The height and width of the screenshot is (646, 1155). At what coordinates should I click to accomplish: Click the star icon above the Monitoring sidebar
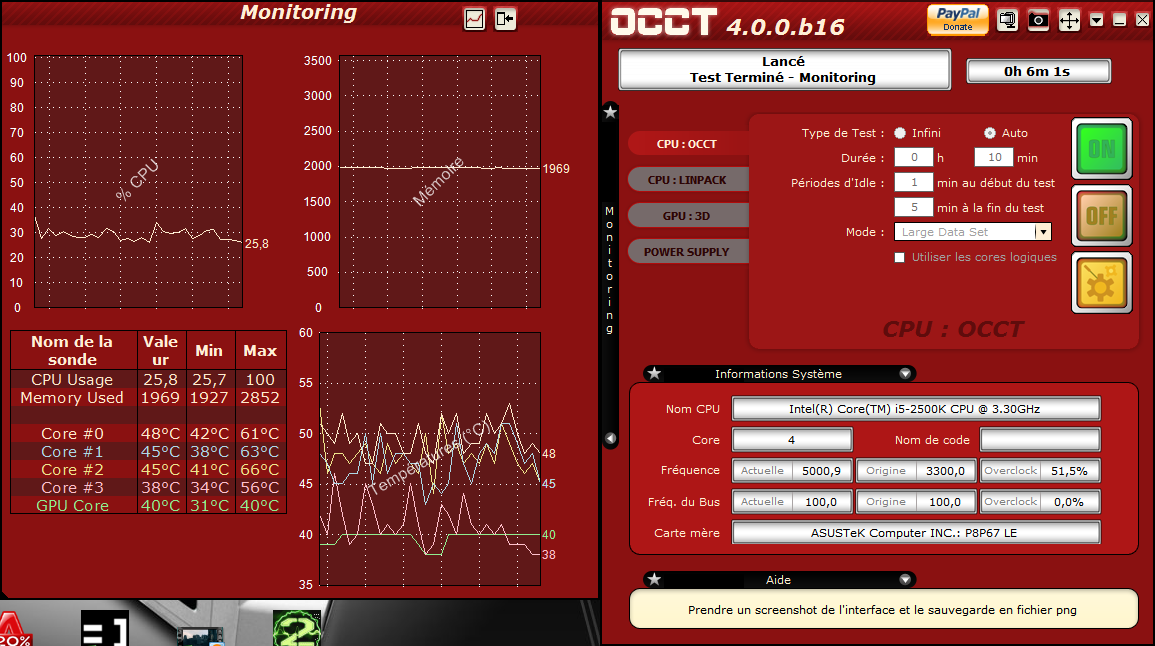click(x=610, y=112)
